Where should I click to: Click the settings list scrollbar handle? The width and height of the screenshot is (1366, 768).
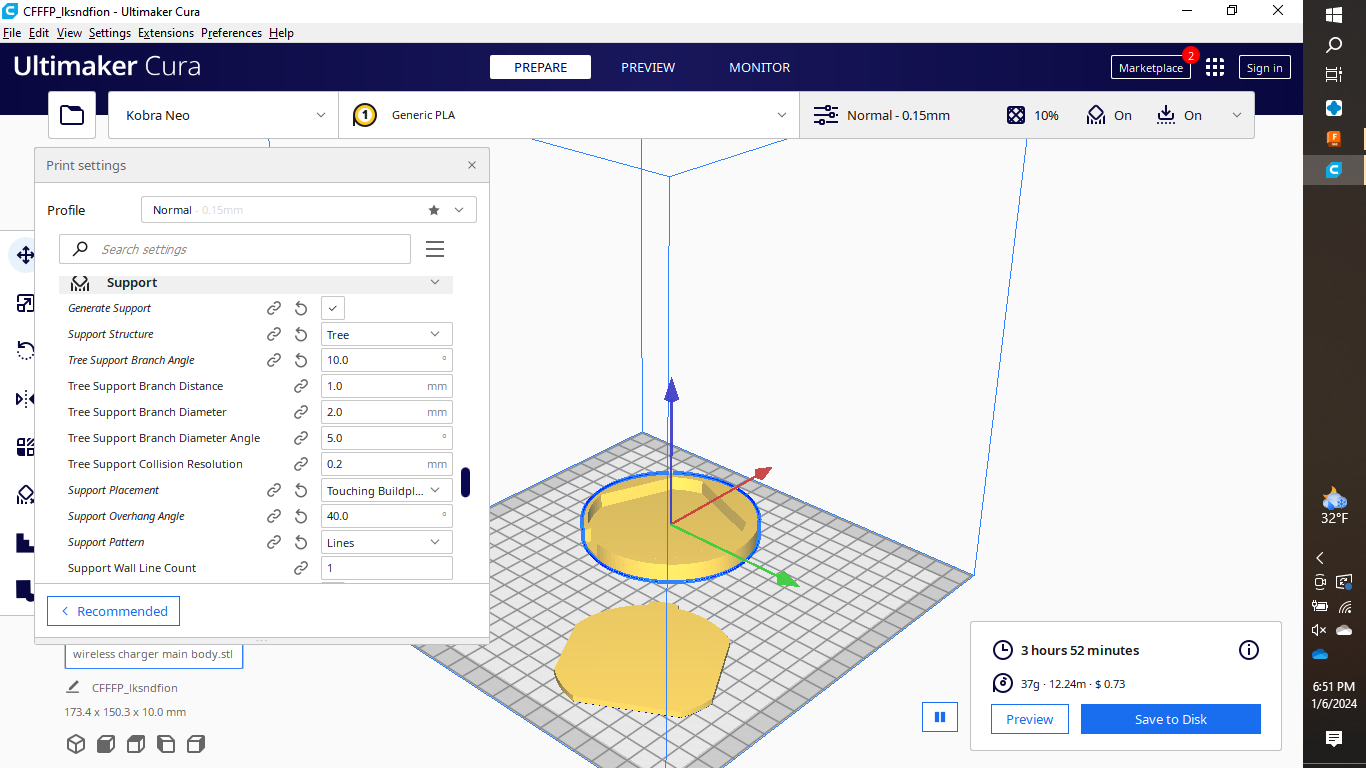pos(465,482)
